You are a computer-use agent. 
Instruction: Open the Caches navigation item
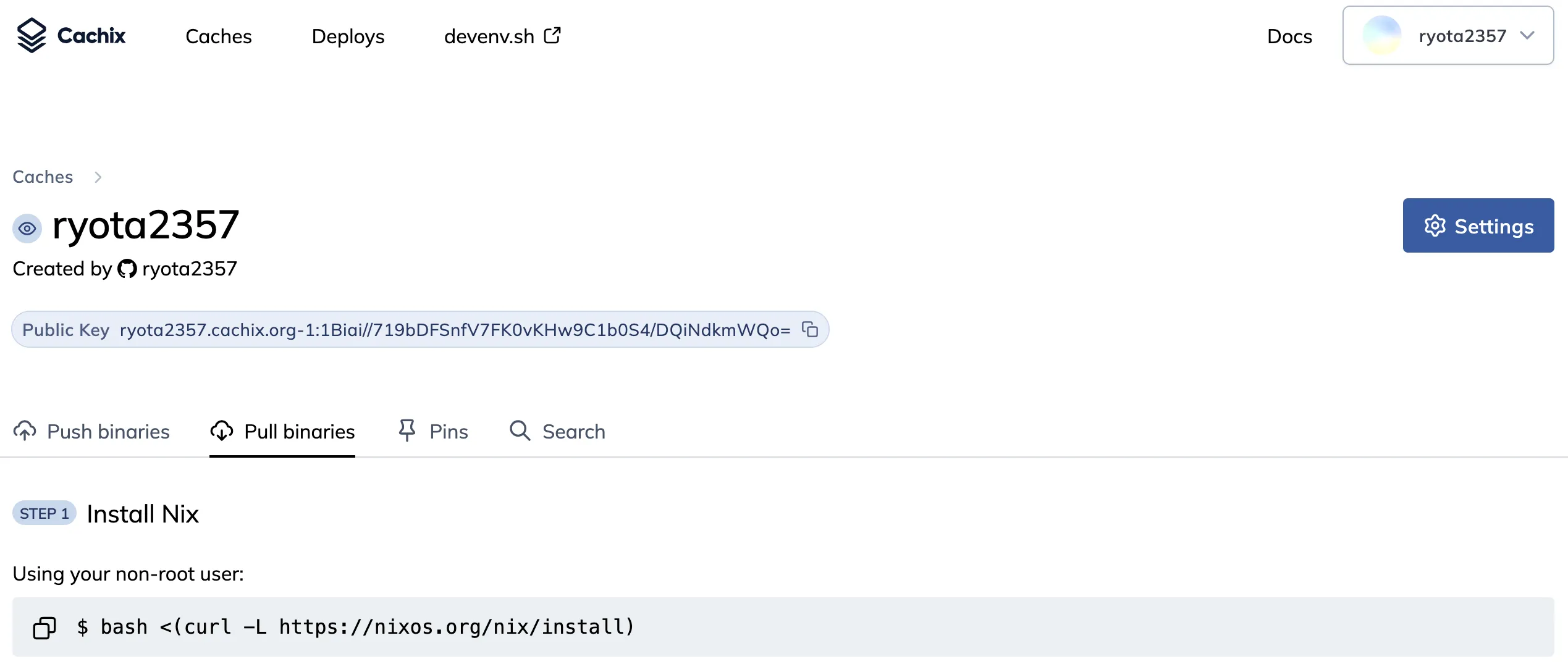[219, 36]
